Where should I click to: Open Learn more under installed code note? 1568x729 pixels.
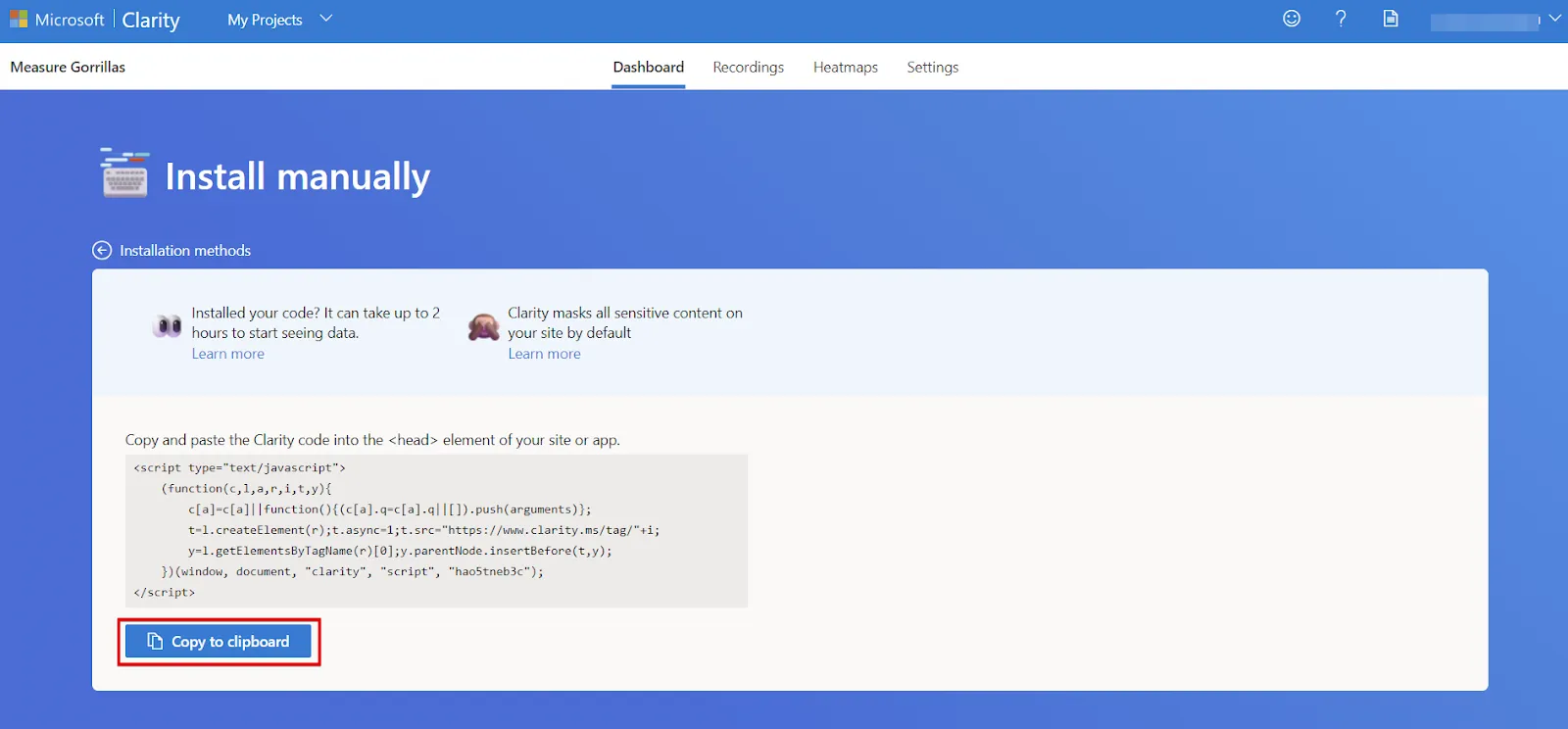(x=227, y=354)
